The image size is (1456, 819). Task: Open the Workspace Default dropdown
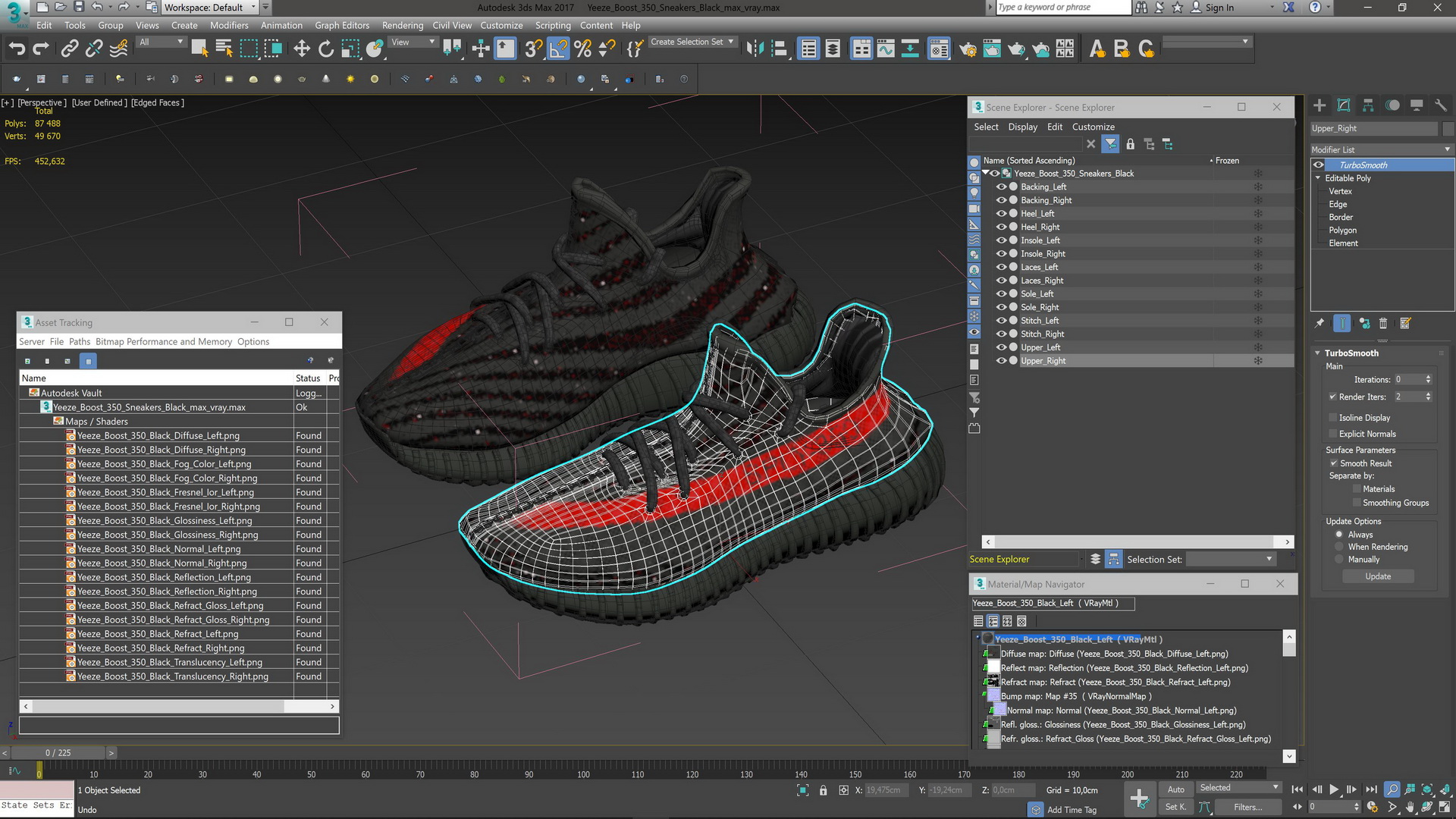point(210,8)
